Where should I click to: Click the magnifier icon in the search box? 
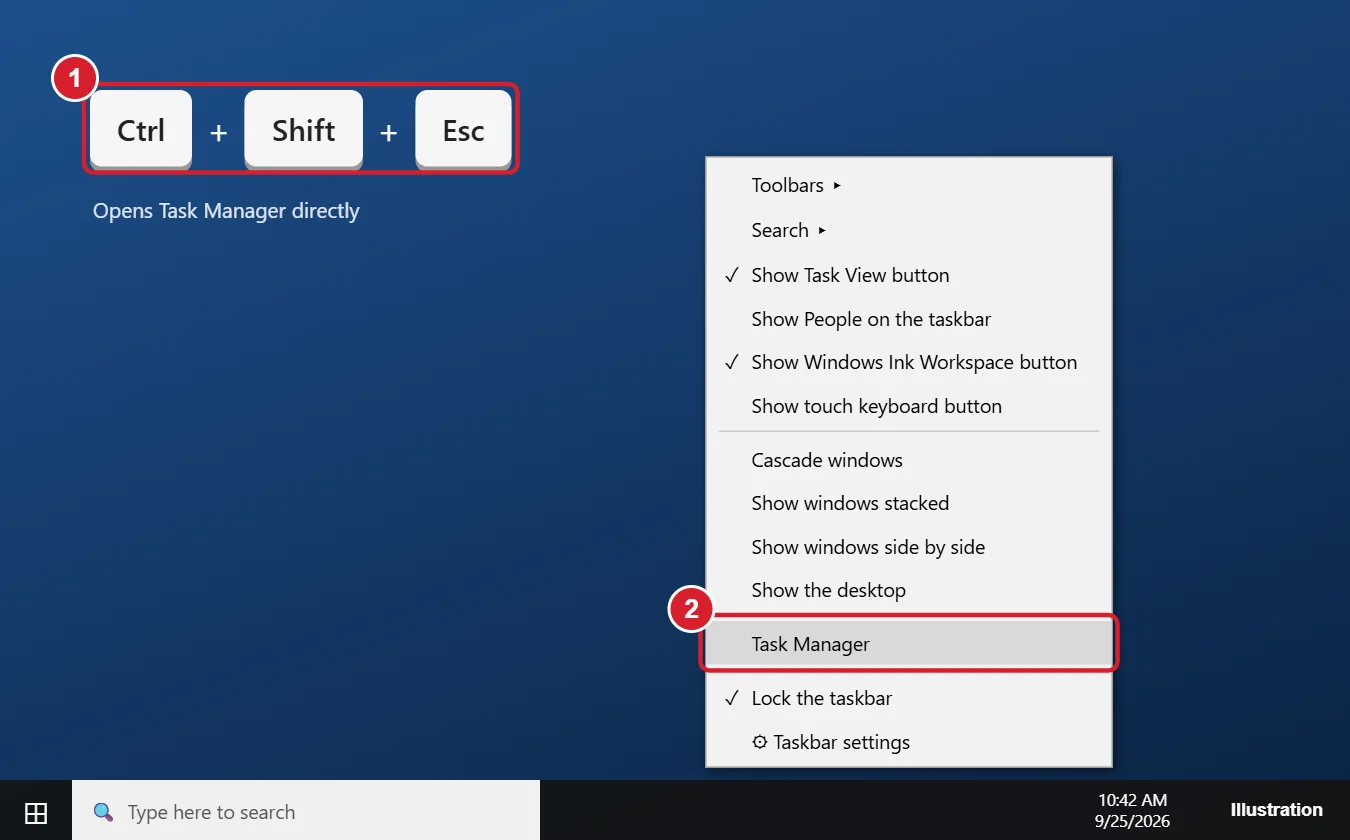pyautogui.click(x=103, y=812)
